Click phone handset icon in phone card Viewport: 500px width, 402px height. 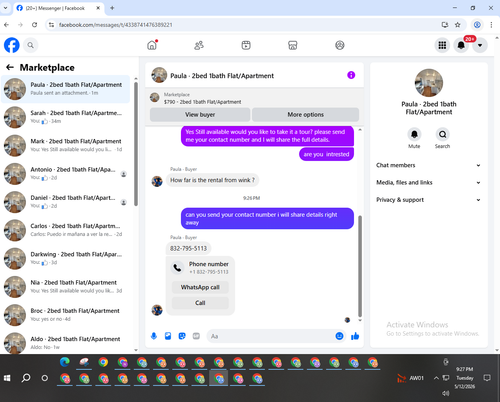tap(177, 268)
